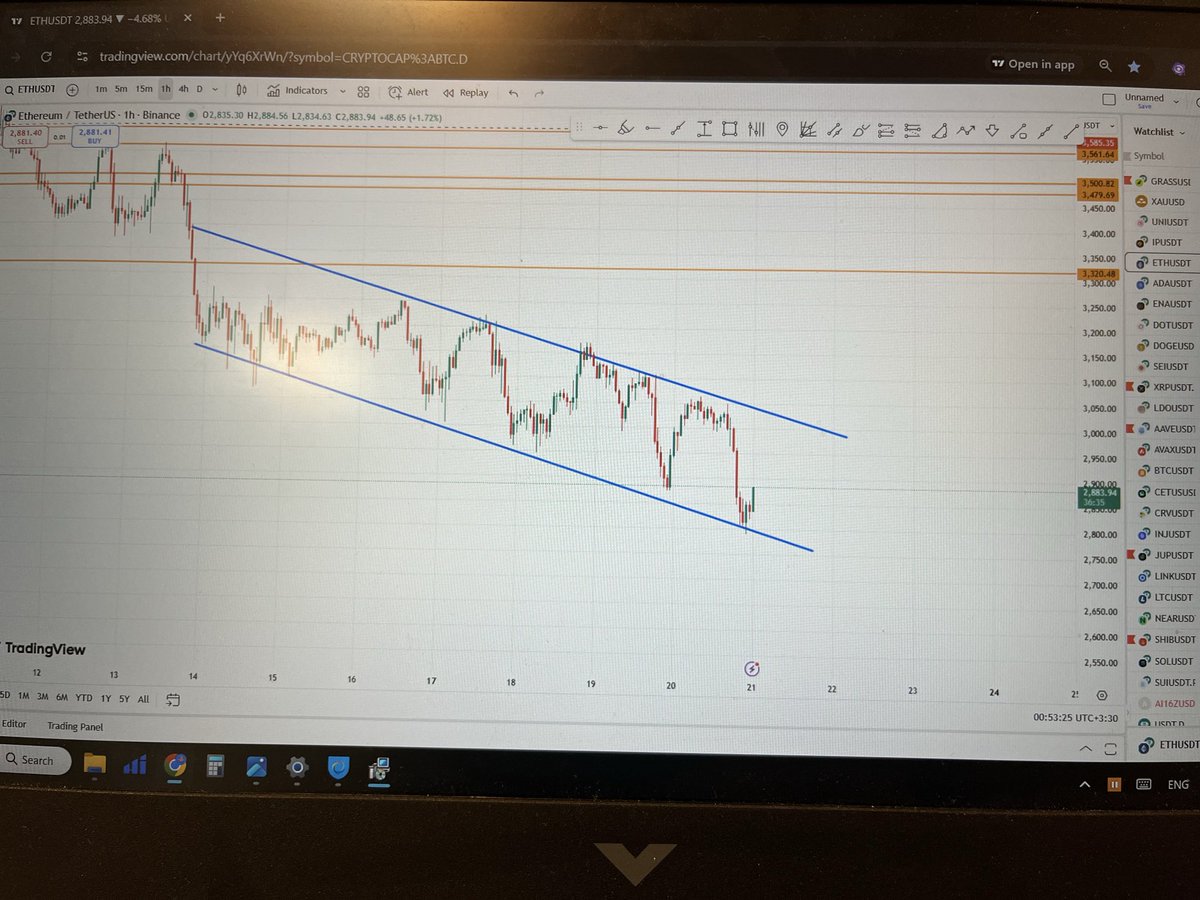Select the location pin marker tool
This screenshot has width=1200, height=900.
tap(782, 128)
